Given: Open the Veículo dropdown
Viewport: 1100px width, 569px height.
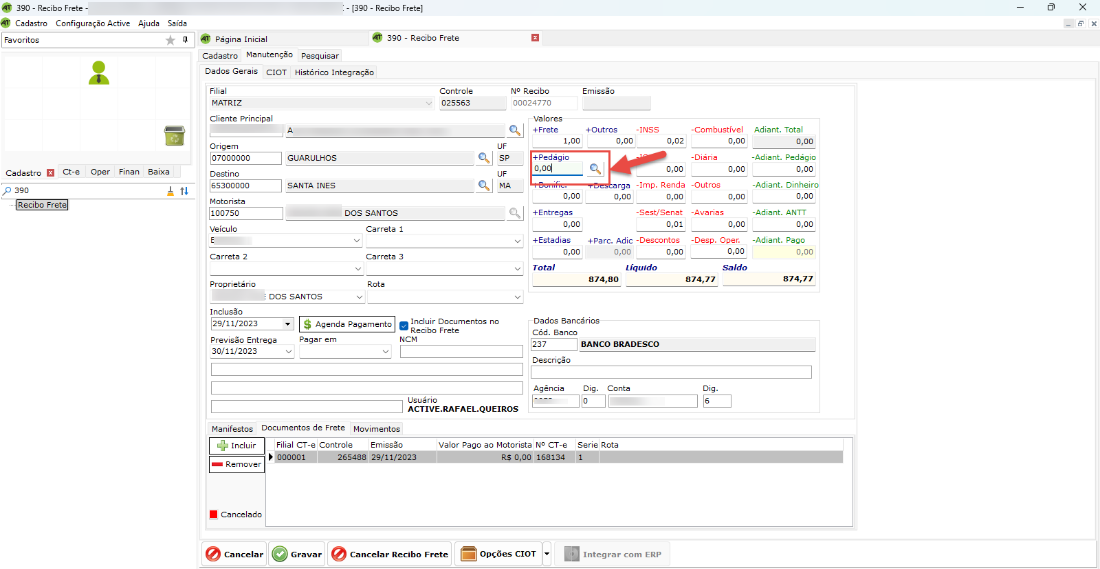Looking at the screenshot, I should click(x=358, y=241).
